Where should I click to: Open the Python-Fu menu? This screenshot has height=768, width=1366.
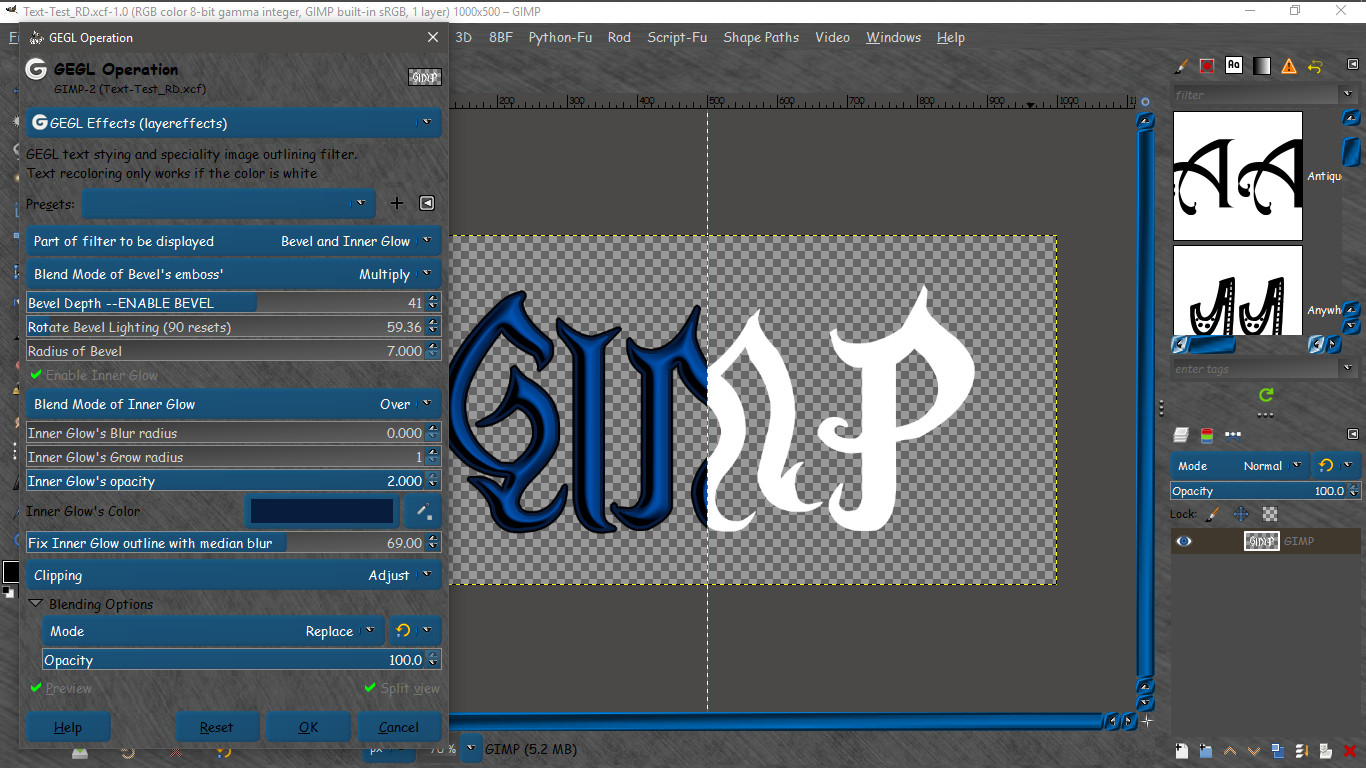point(560,37)
